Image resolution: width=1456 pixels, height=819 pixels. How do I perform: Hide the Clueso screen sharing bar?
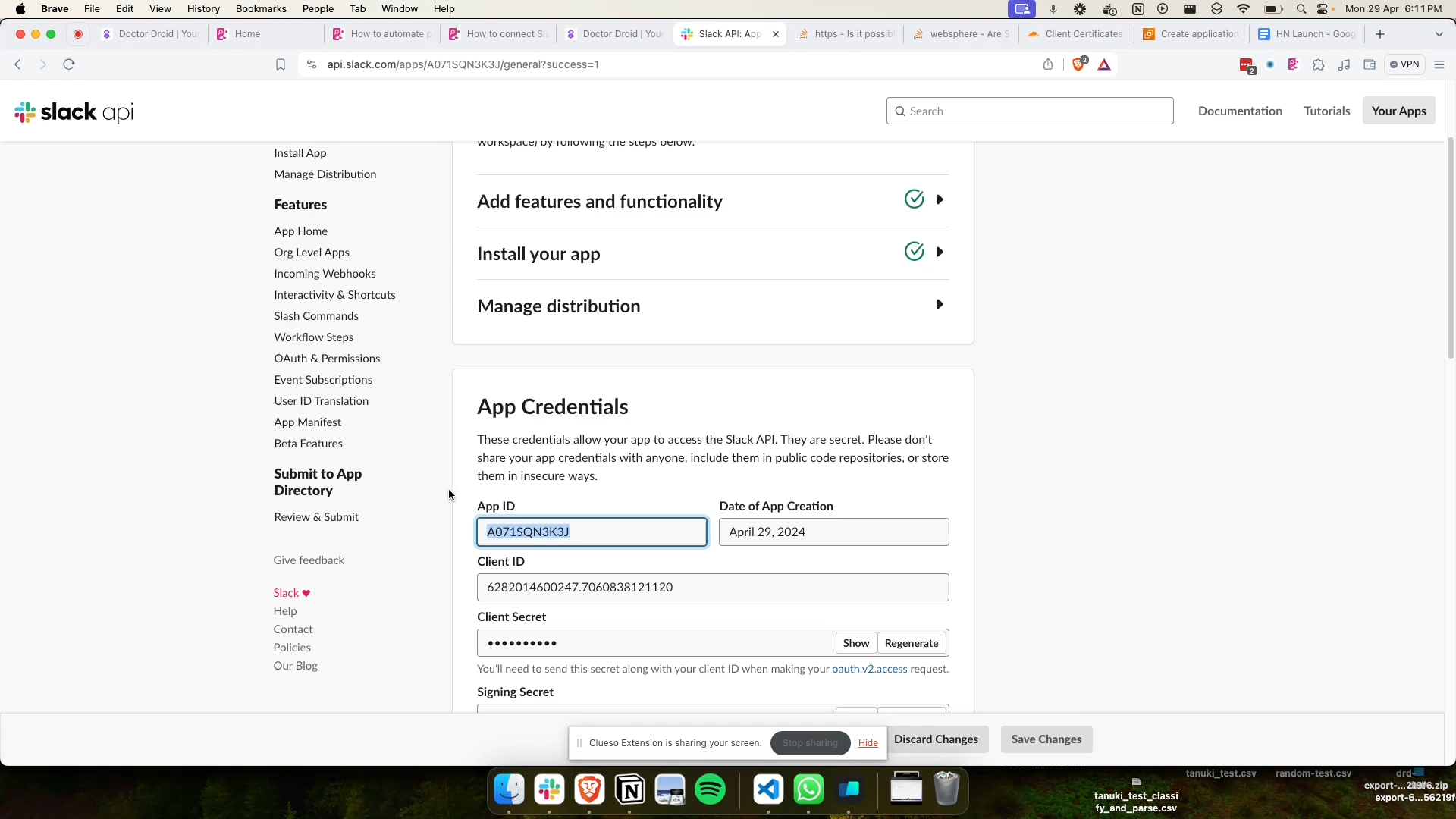point(868,743)
